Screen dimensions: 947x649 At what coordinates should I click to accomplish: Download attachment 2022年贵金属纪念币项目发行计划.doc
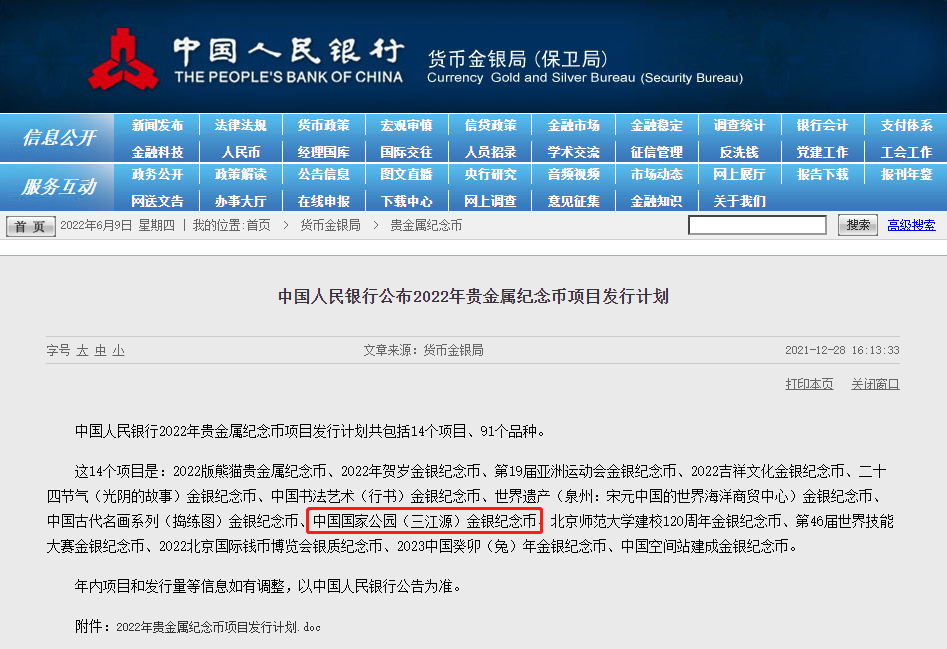pos(218,627)
